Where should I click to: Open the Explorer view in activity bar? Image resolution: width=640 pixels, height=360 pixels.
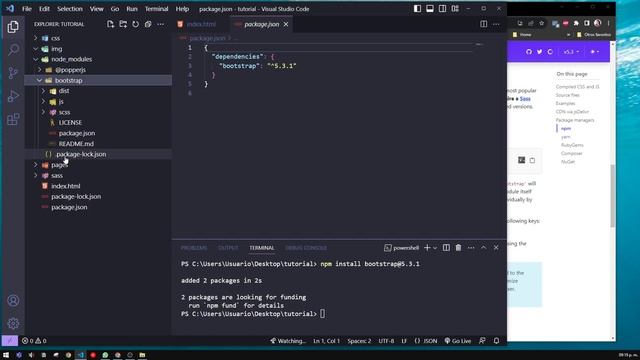click(13, 27)
